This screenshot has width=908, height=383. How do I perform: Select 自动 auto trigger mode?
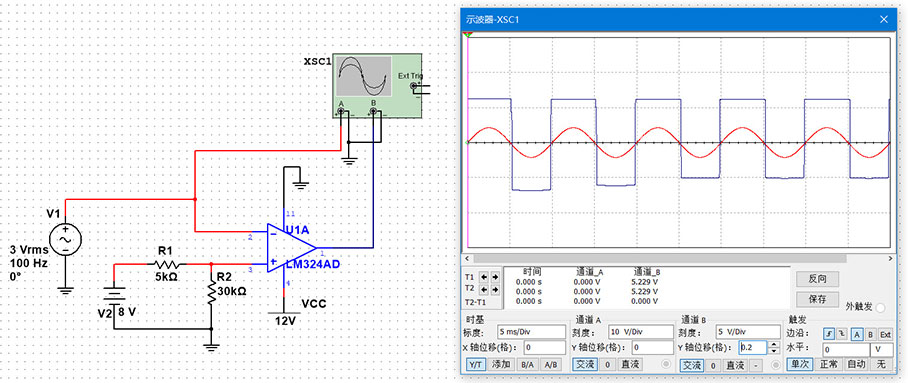point(856,365)
